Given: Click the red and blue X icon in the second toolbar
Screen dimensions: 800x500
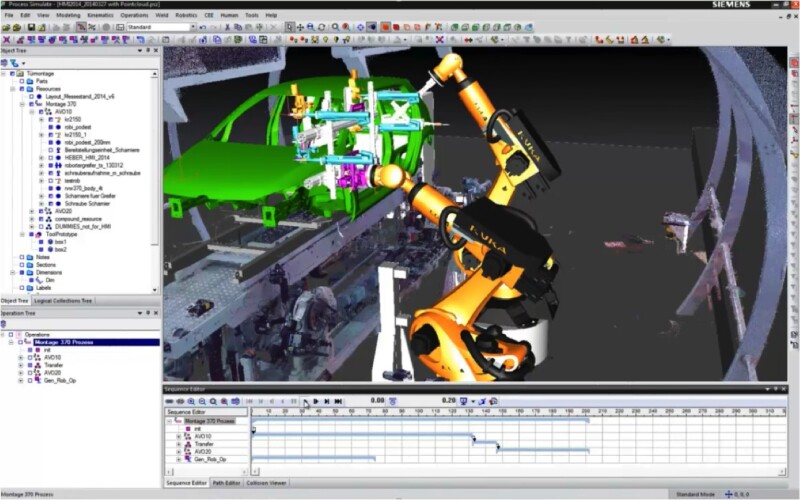Looking at the screenshot, I should (x=439, y=40).
